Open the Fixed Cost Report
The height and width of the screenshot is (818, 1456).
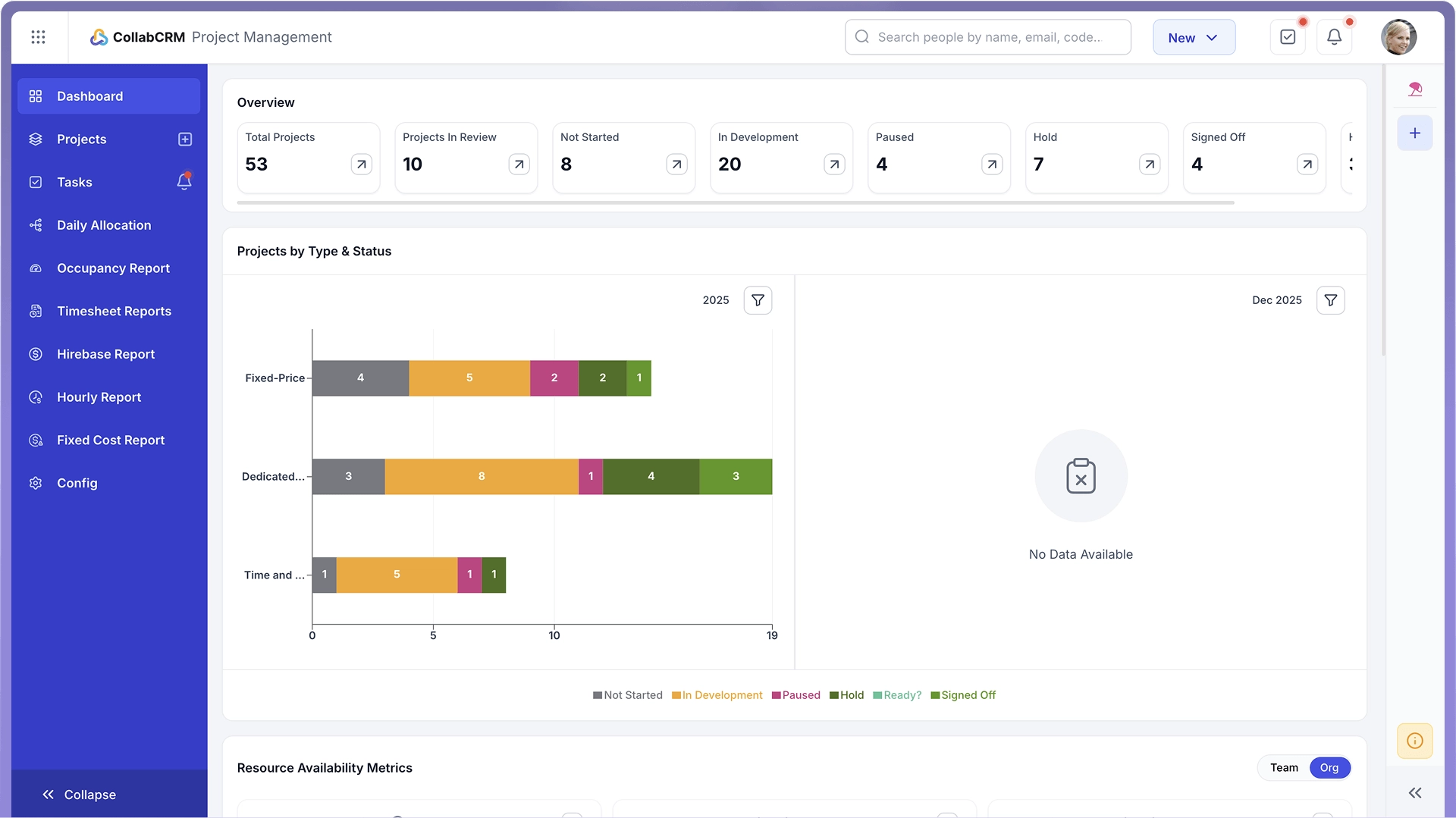click(111, 440)
